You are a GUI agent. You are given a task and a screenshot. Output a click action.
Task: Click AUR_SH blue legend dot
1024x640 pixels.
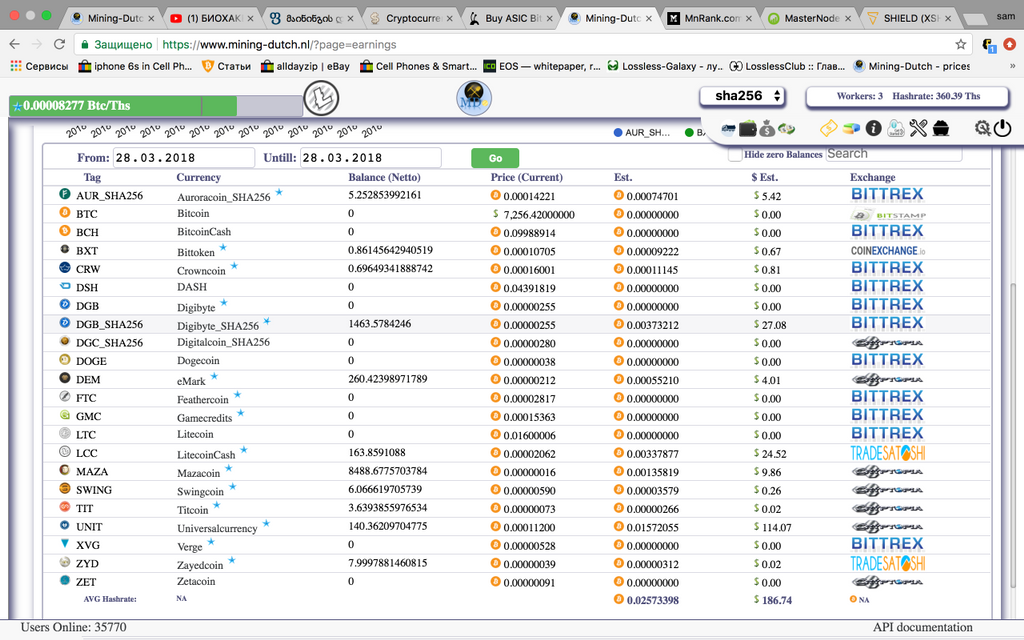[618, 133]
